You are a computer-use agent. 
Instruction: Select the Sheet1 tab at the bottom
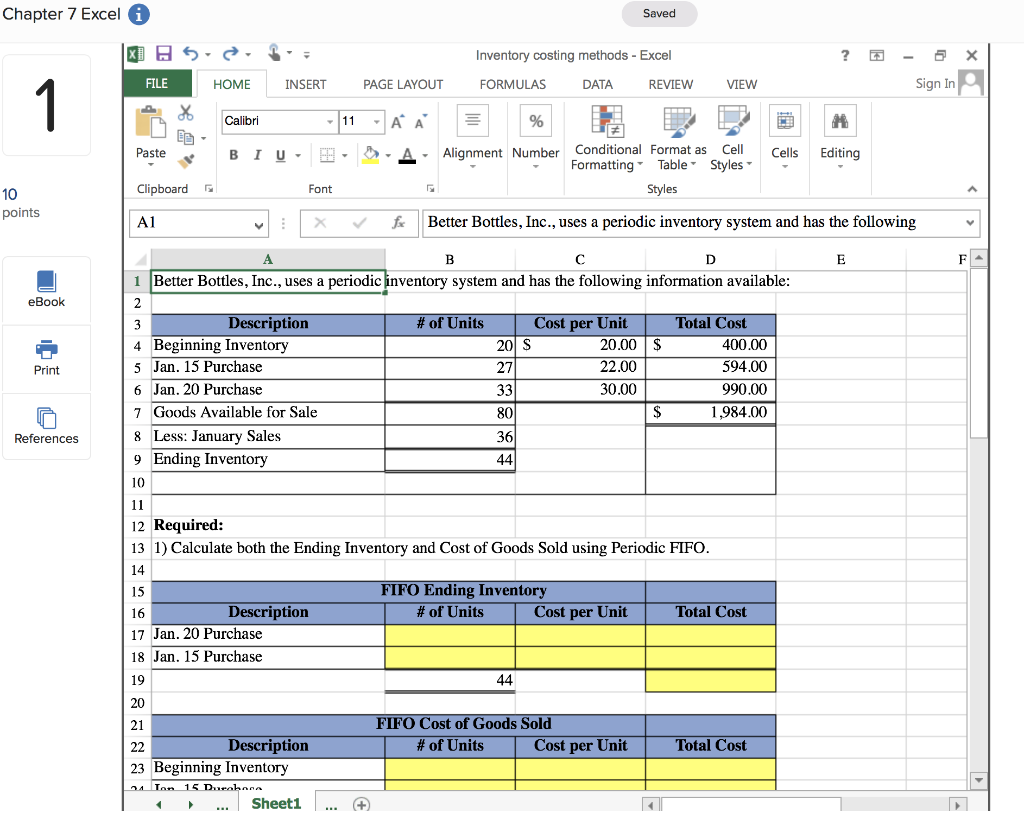click(x=276, y=802)
